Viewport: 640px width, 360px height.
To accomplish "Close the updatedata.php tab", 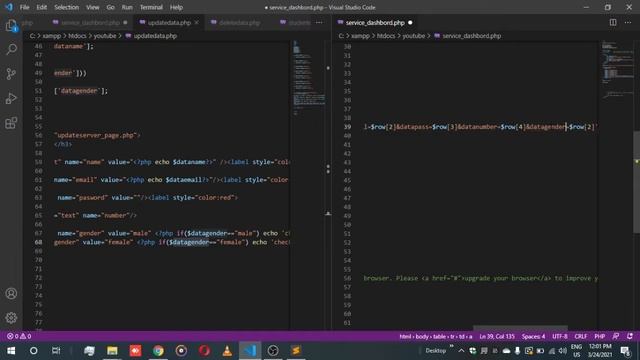I will [x=197, y=22].
